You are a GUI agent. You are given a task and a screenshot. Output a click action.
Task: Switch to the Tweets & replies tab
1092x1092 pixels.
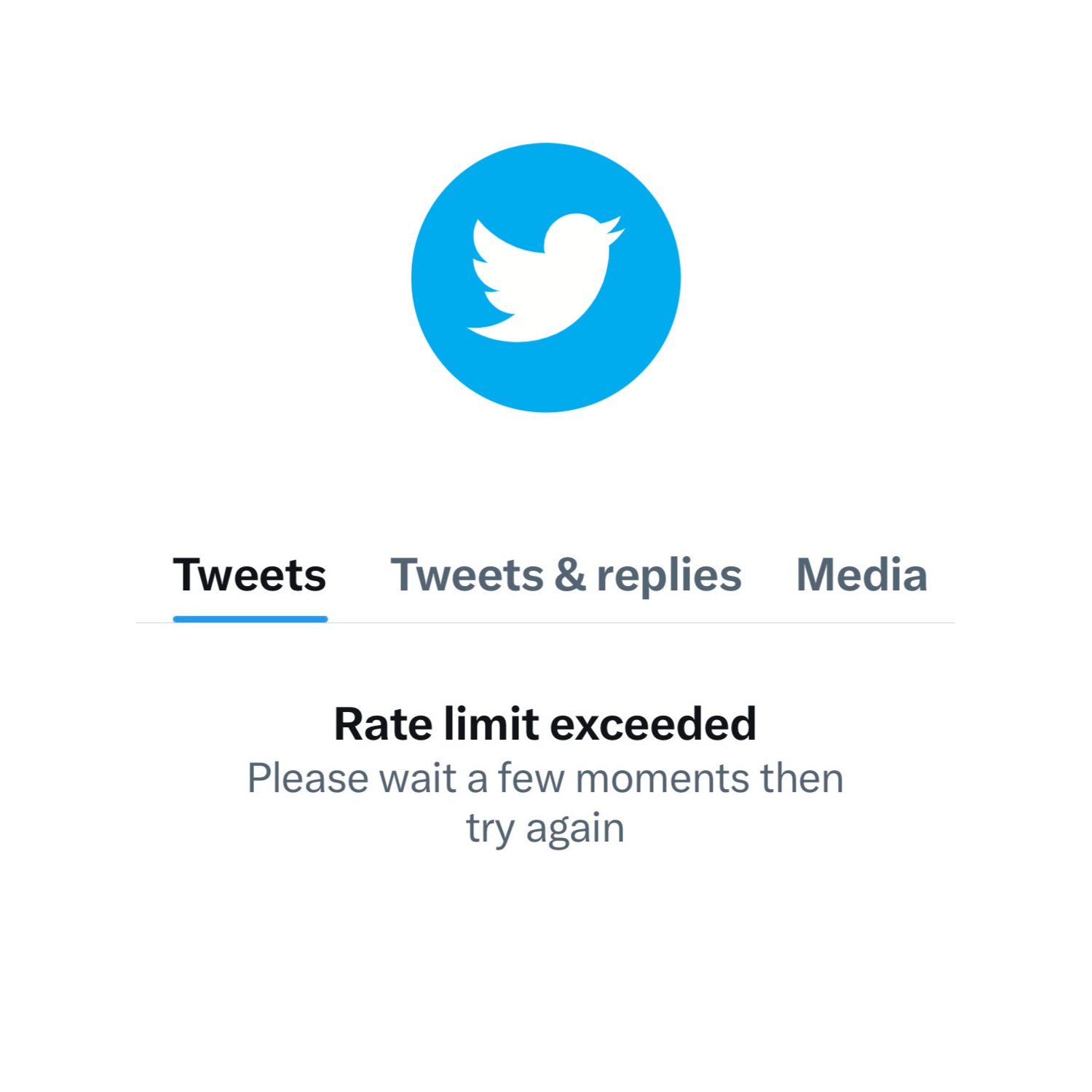point(566,575)
